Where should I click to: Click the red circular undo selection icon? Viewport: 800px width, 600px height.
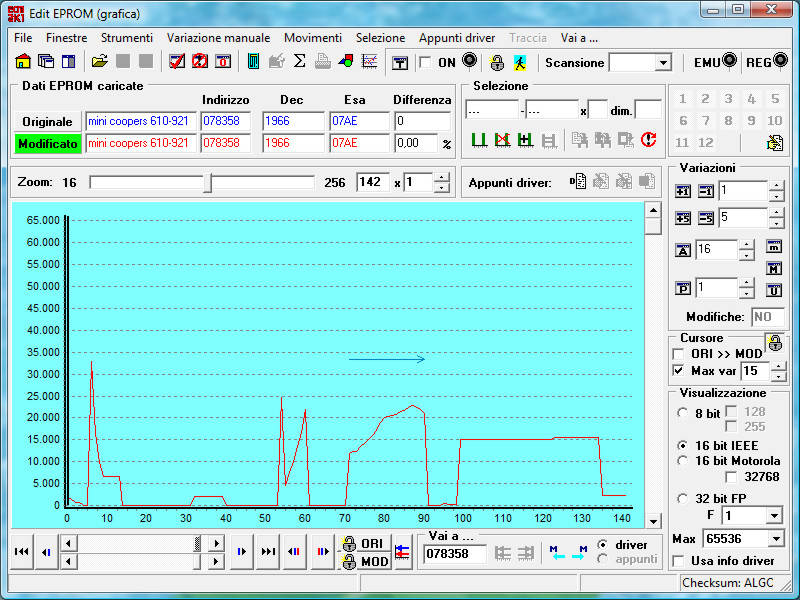click(x=649, y=140)
